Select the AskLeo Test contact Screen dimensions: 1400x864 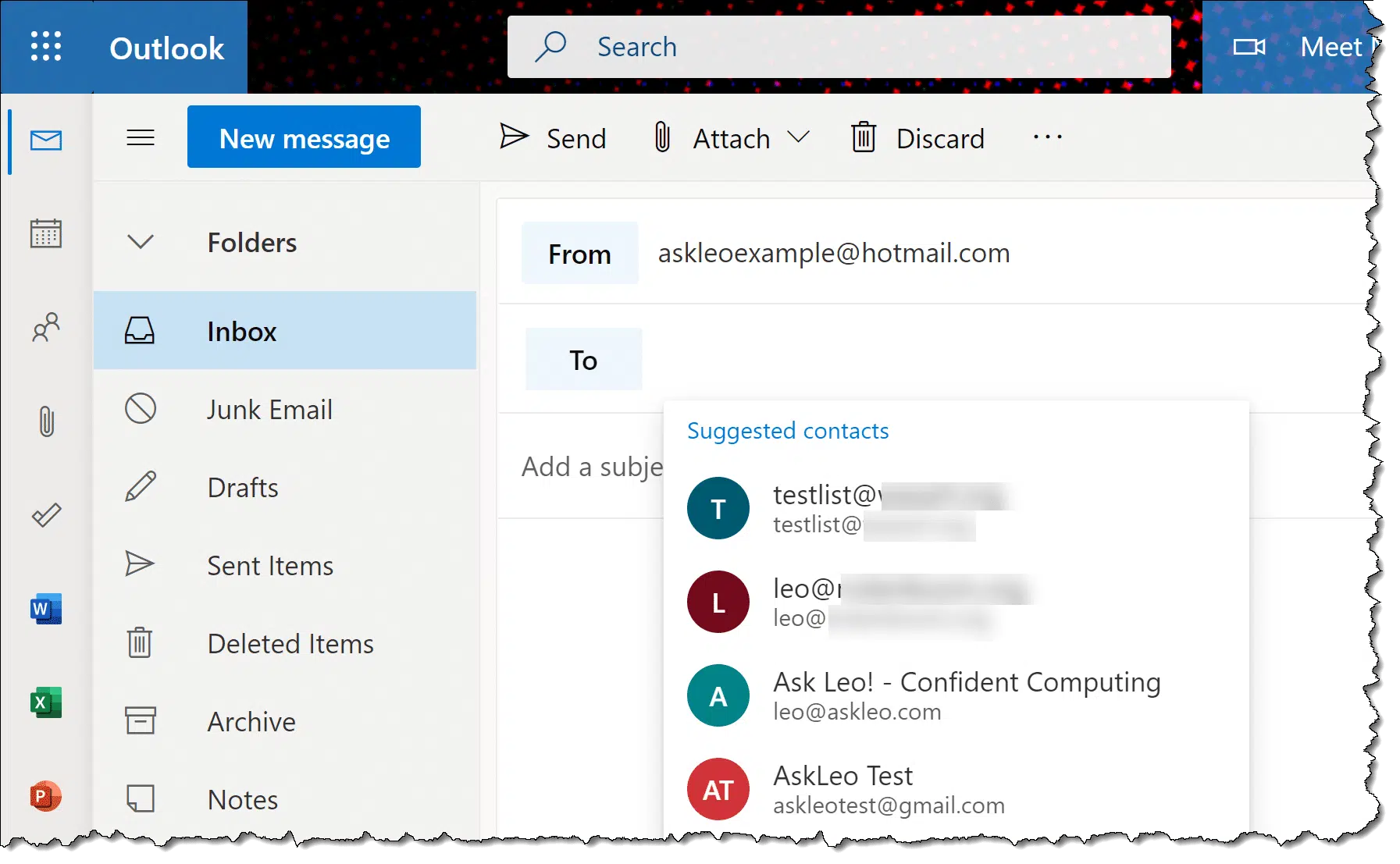click(956, 790)
